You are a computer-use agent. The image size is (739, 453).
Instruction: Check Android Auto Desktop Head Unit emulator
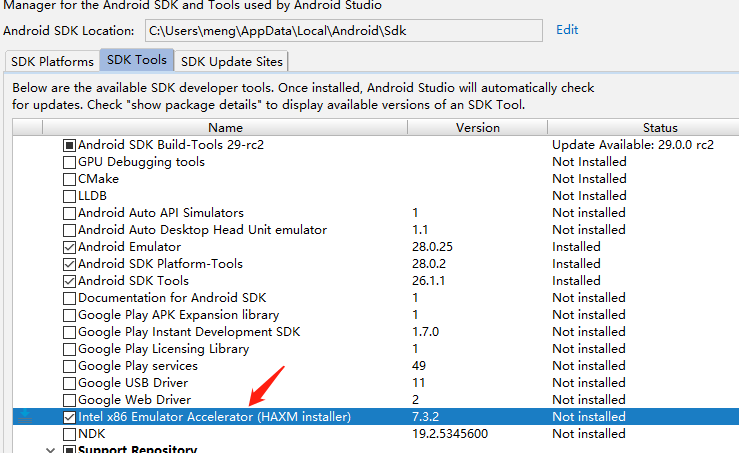pyautogui.click(x=69, y=230)
